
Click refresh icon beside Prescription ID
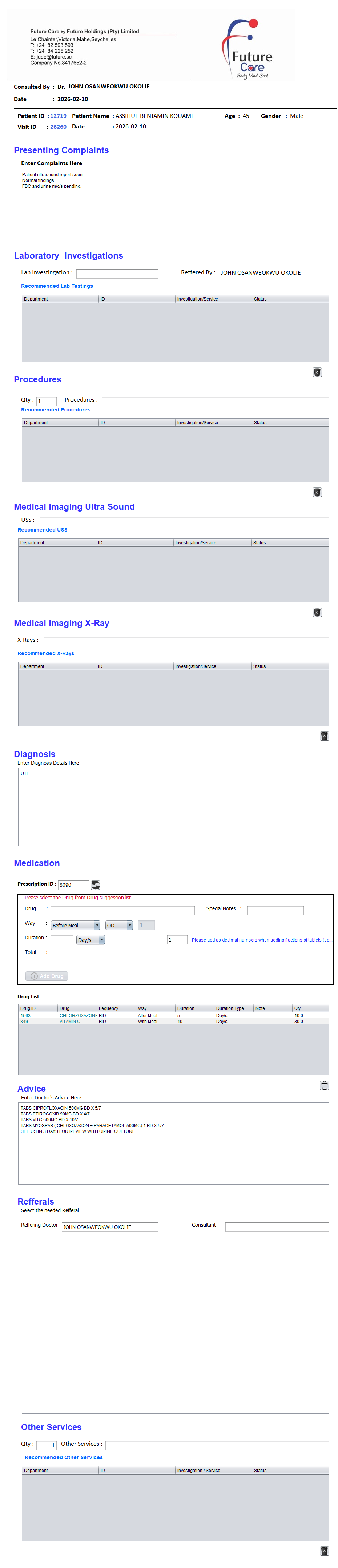[x=96, y=884]
